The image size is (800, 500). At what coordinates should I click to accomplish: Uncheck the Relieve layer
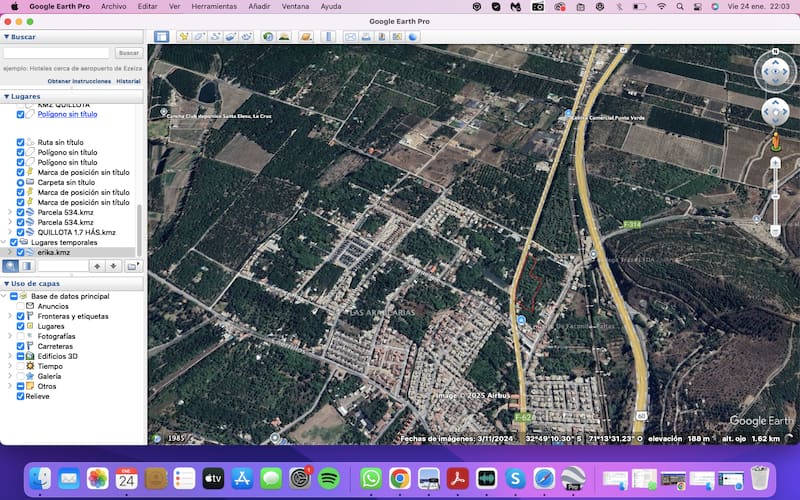click(x=20, y=396)
